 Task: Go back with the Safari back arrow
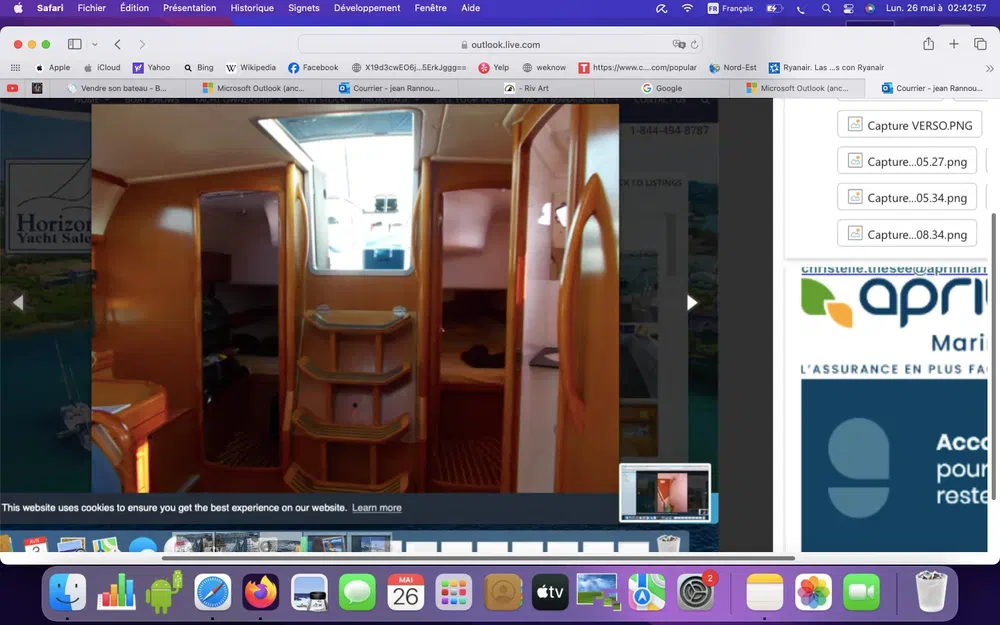pyautogui.click(x=118, y=44)
